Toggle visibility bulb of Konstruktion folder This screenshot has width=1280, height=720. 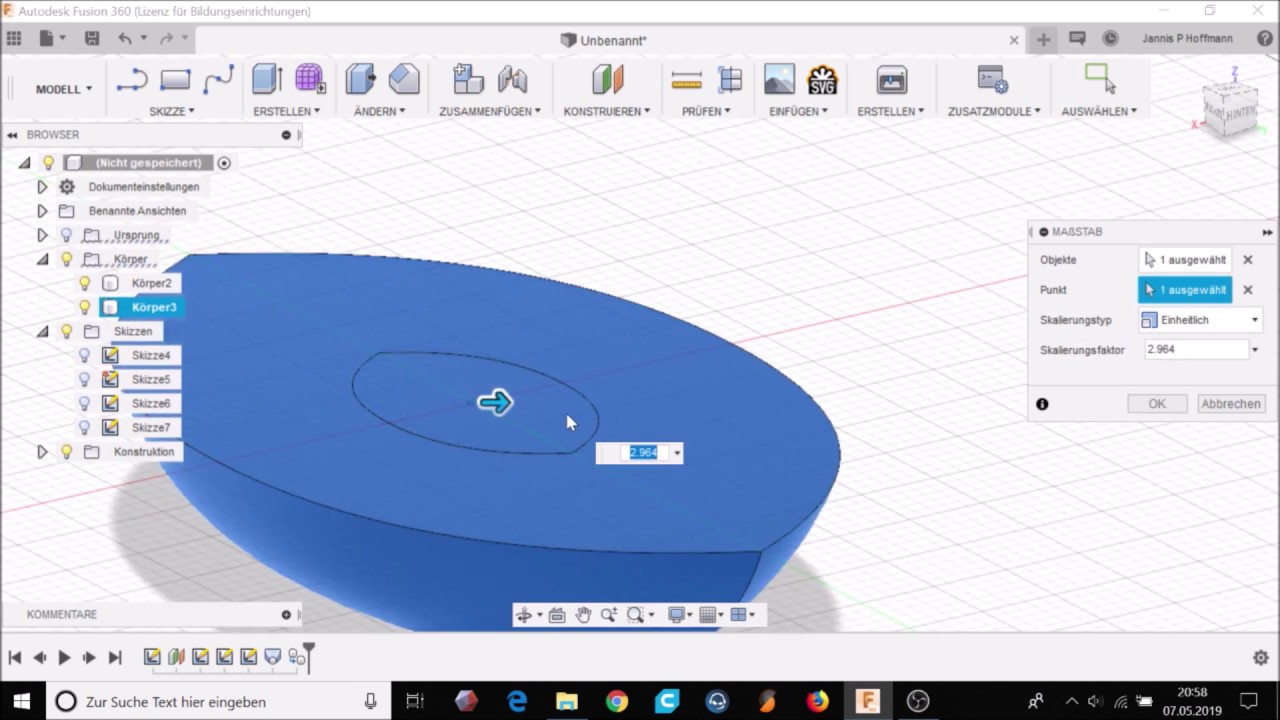[67, 451]
